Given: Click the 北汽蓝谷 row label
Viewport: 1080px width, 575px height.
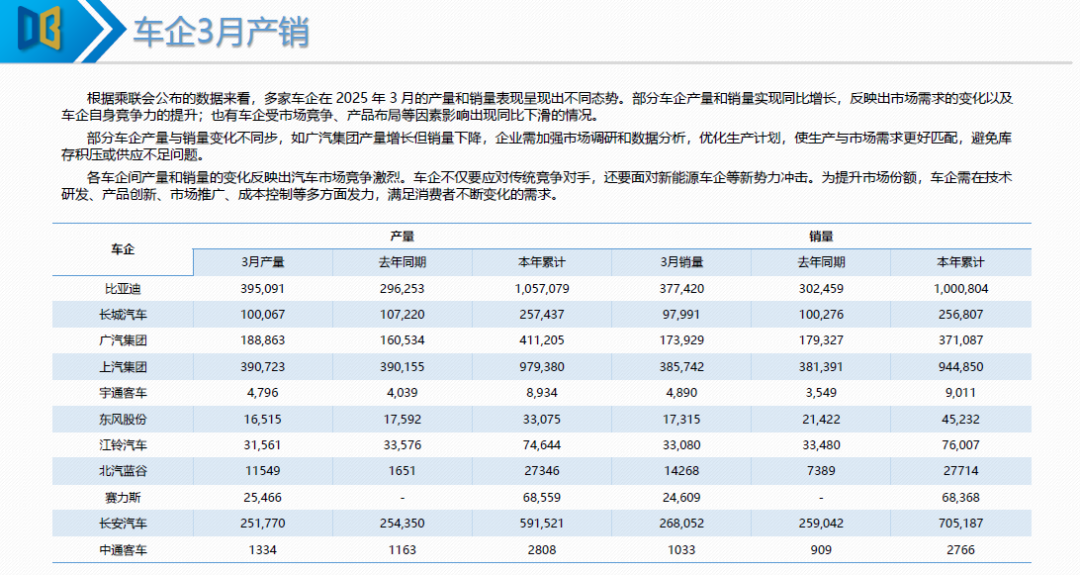Looking at the screenshot, I should coord(123,471).
